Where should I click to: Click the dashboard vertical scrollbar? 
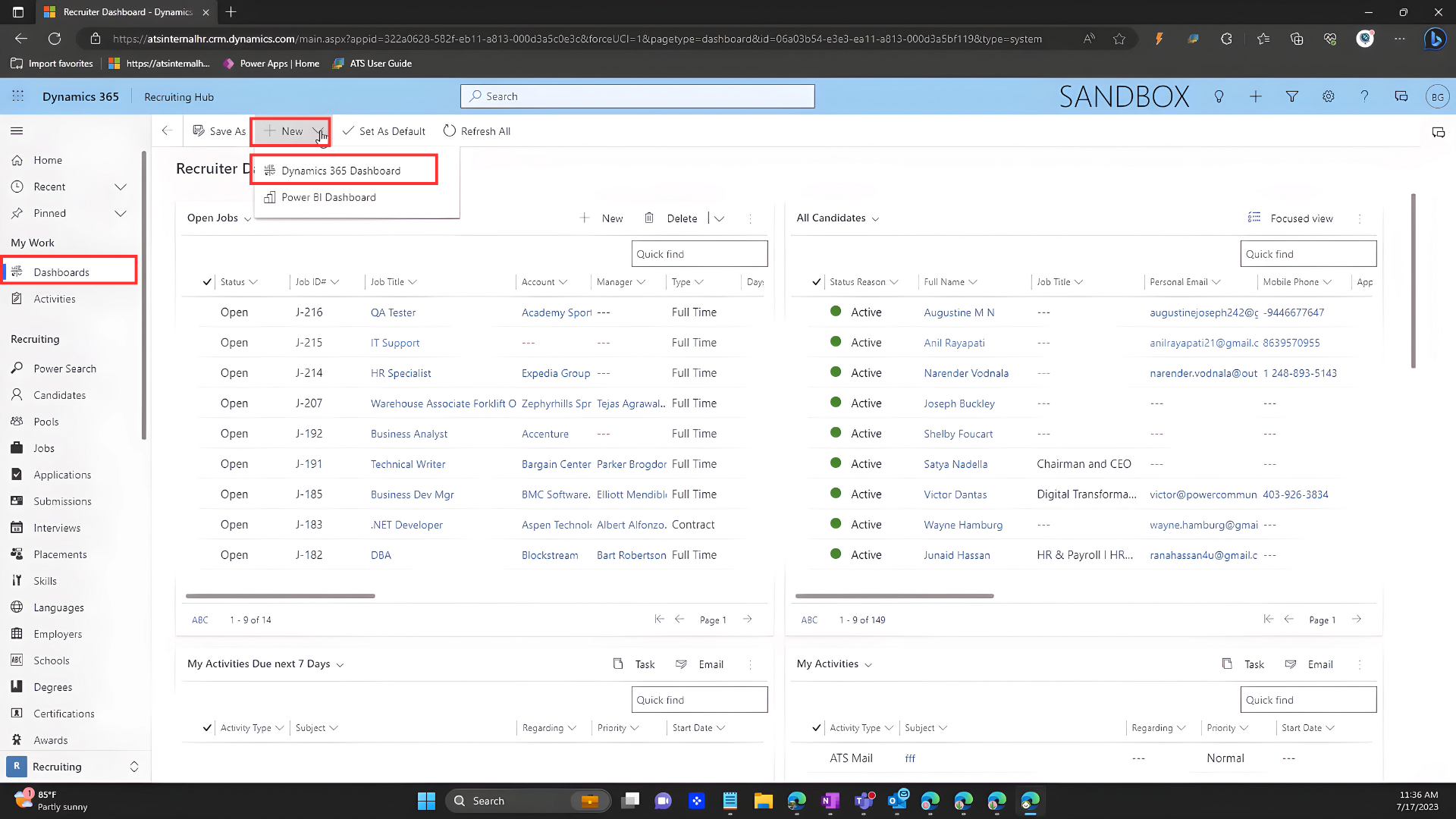pyautogui.click(x=1414, y=281)
